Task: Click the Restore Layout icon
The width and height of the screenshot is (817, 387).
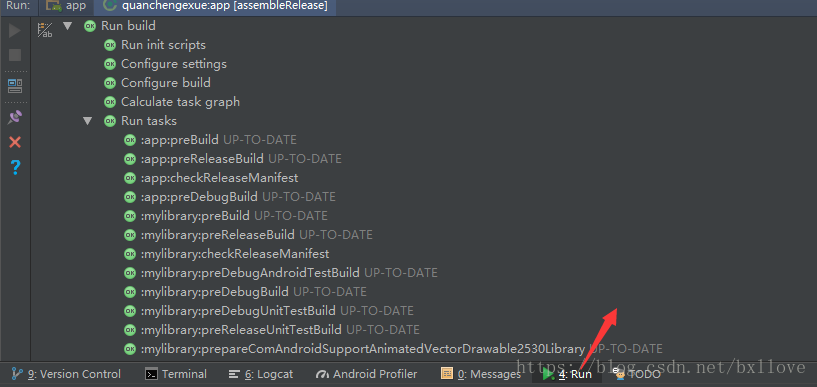Action: tap(15, 86)
